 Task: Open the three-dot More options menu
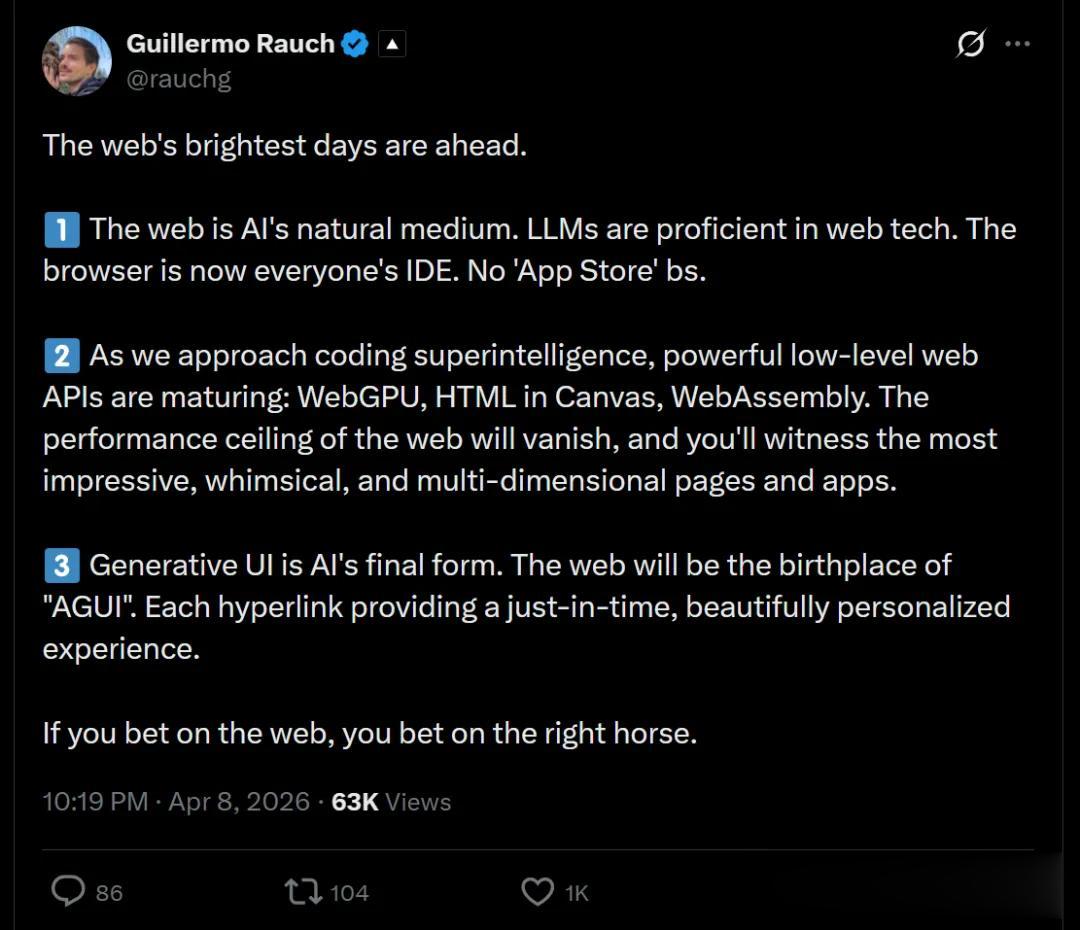1017,44
